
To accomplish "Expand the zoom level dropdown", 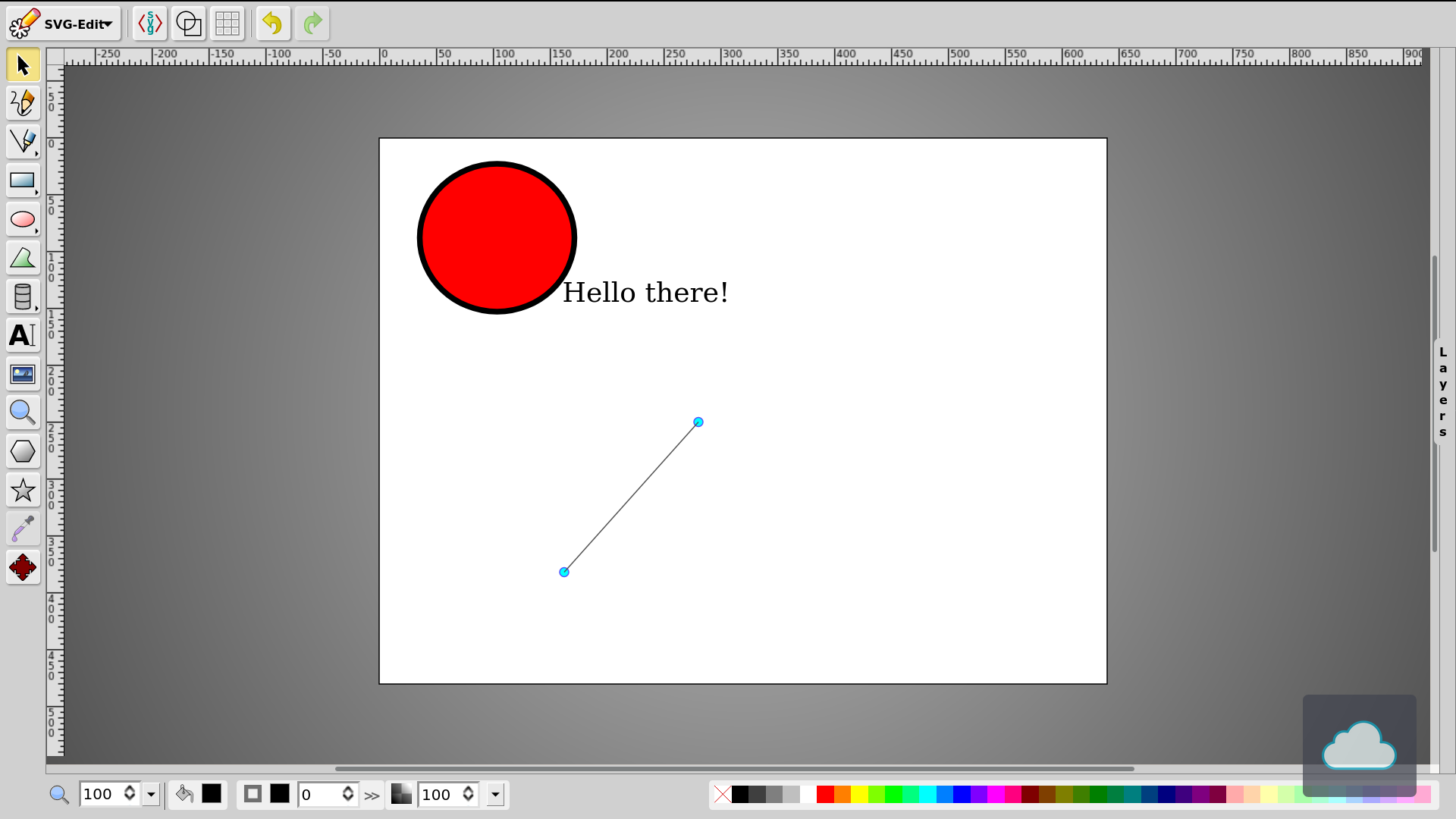I will point(151,794).
